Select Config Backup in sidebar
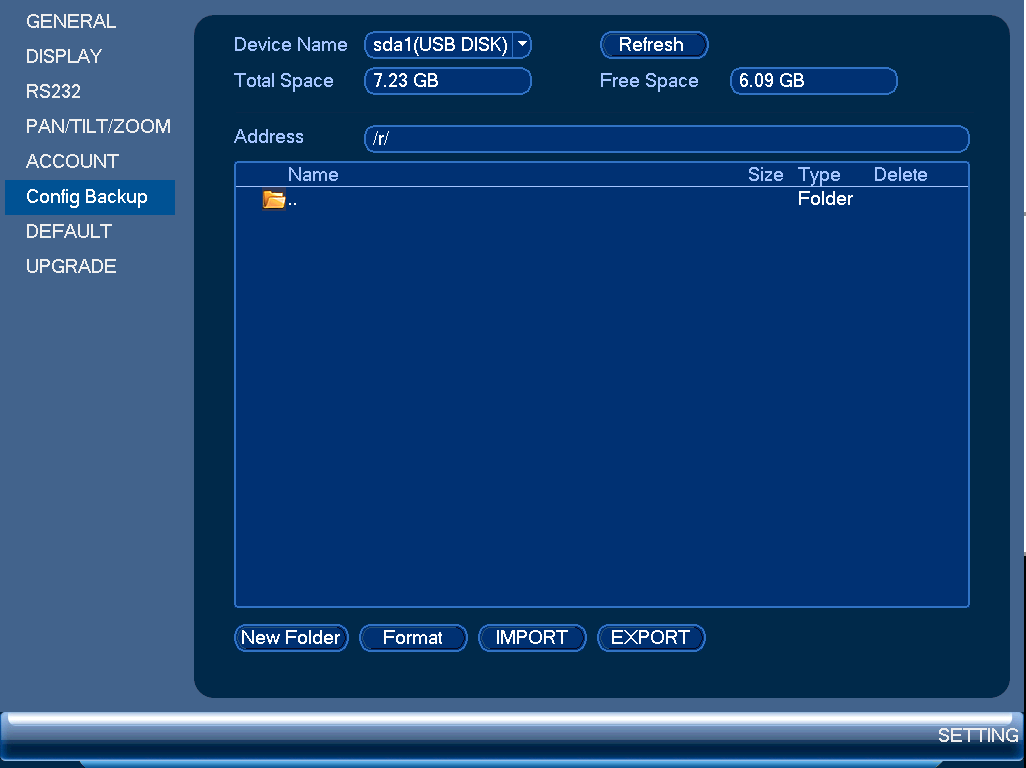The width and height of the screenshot is (1026, 768). tap(90, 197)
